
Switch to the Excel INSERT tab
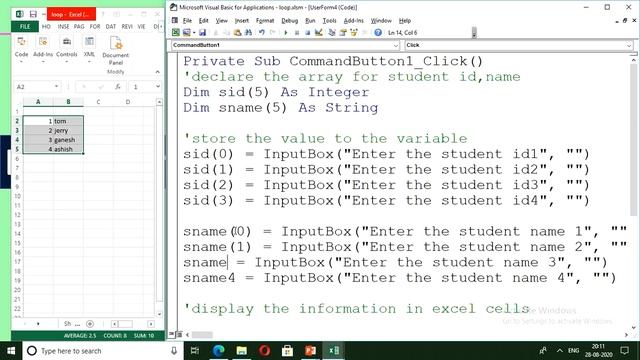tap(63, 27)
